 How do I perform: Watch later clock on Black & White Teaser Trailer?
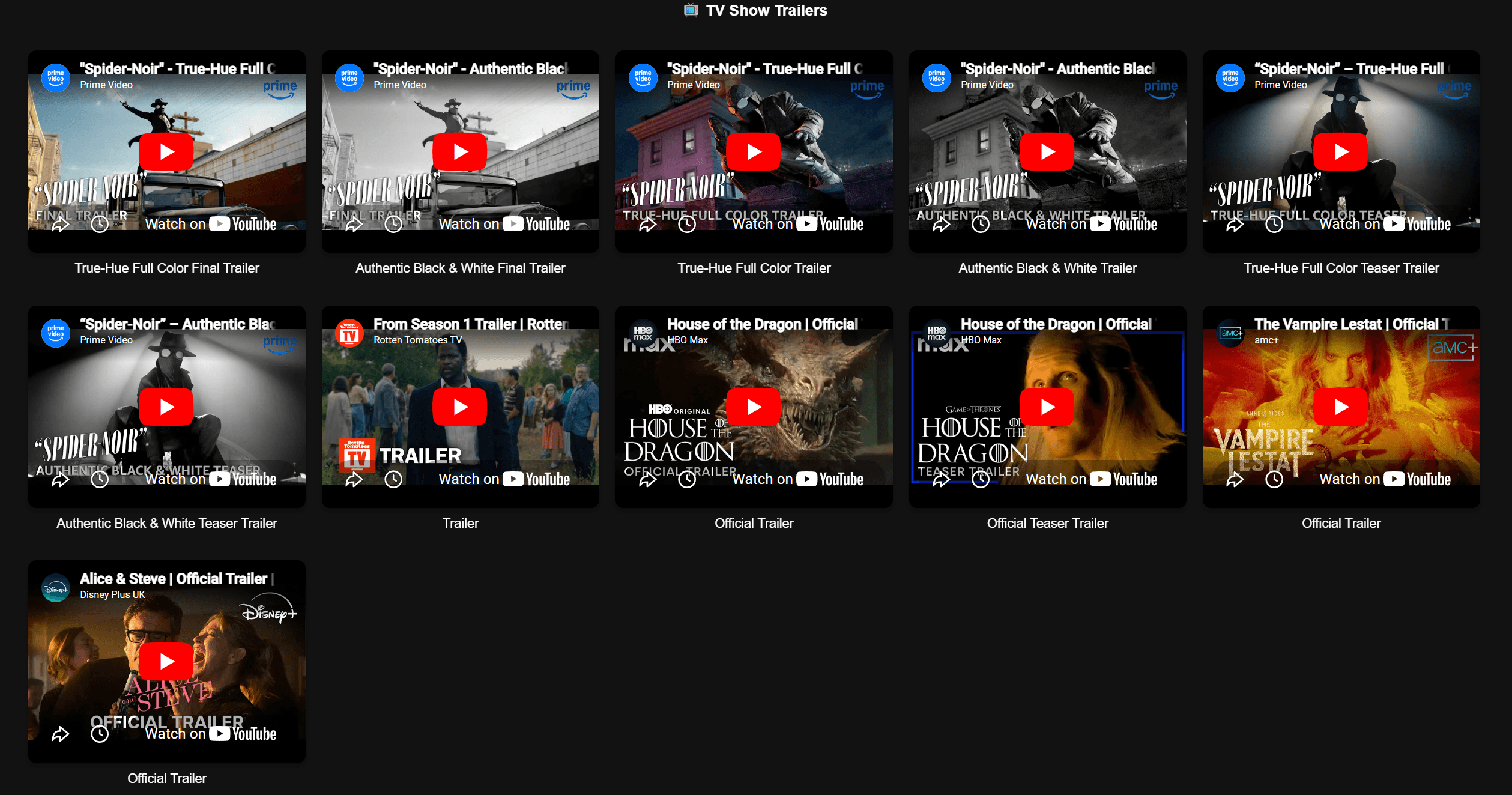pos(100,480)
